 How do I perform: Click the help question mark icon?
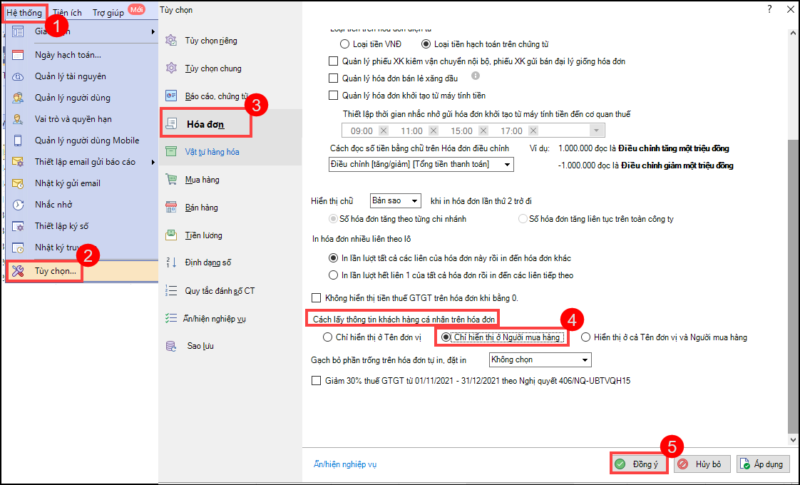point(769,9)
